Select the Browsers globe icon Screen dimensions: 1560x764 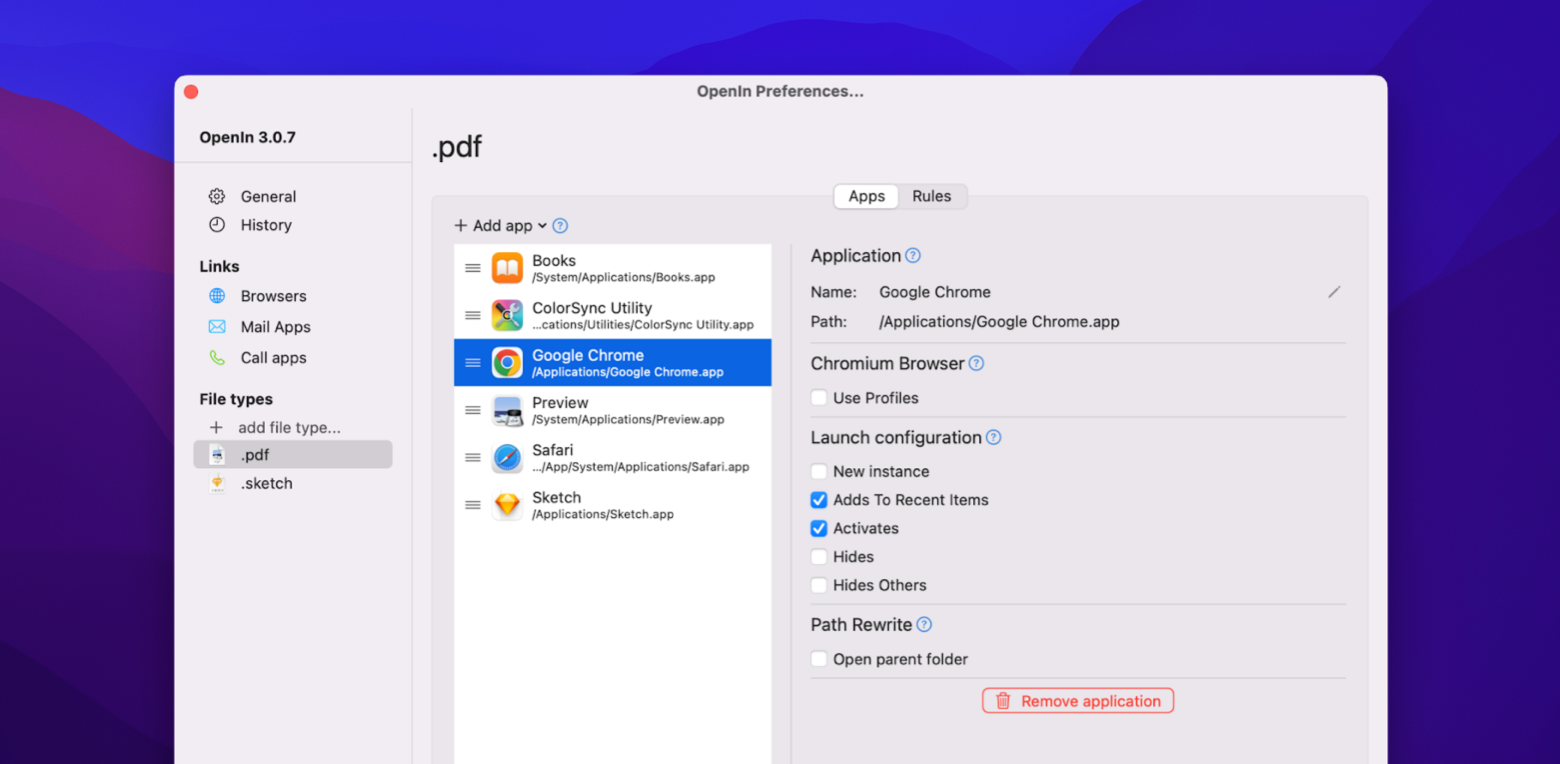click(218, 296)
